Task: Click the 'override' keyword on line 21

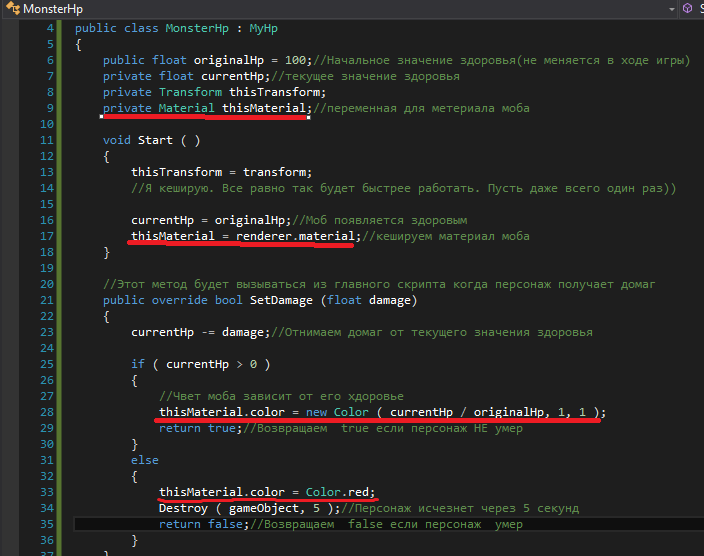Action: [x=180, y=300]
